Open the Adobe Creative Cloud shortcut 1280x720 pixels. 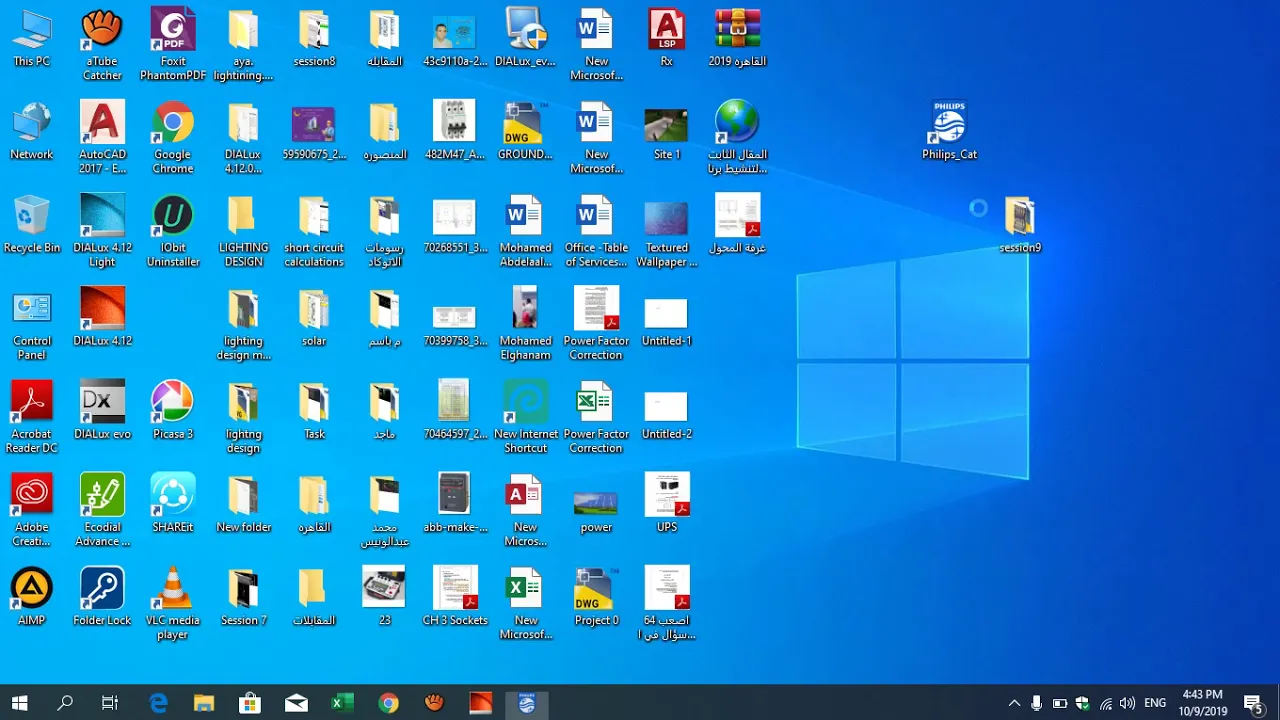[x=31, y=510]
